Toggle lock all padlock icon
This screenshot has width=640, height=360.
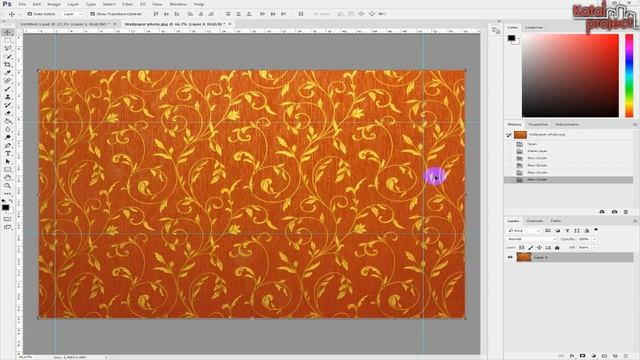(557, 248)
